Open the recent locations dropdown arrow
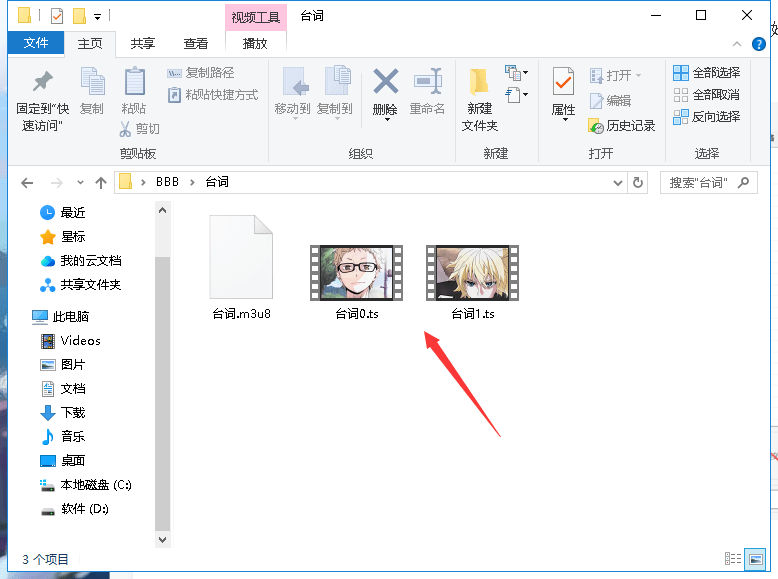 [x=80, y=183]
